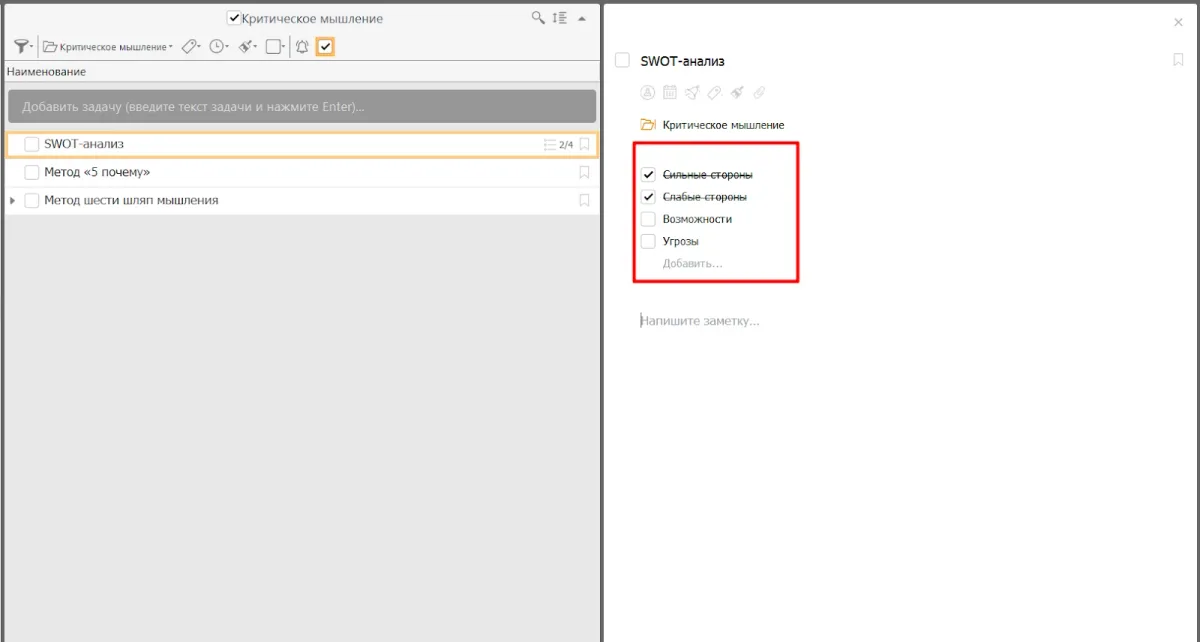
Task: Toggle the highlighted show-completed checkmark button
Action: (x=325, y=46)
